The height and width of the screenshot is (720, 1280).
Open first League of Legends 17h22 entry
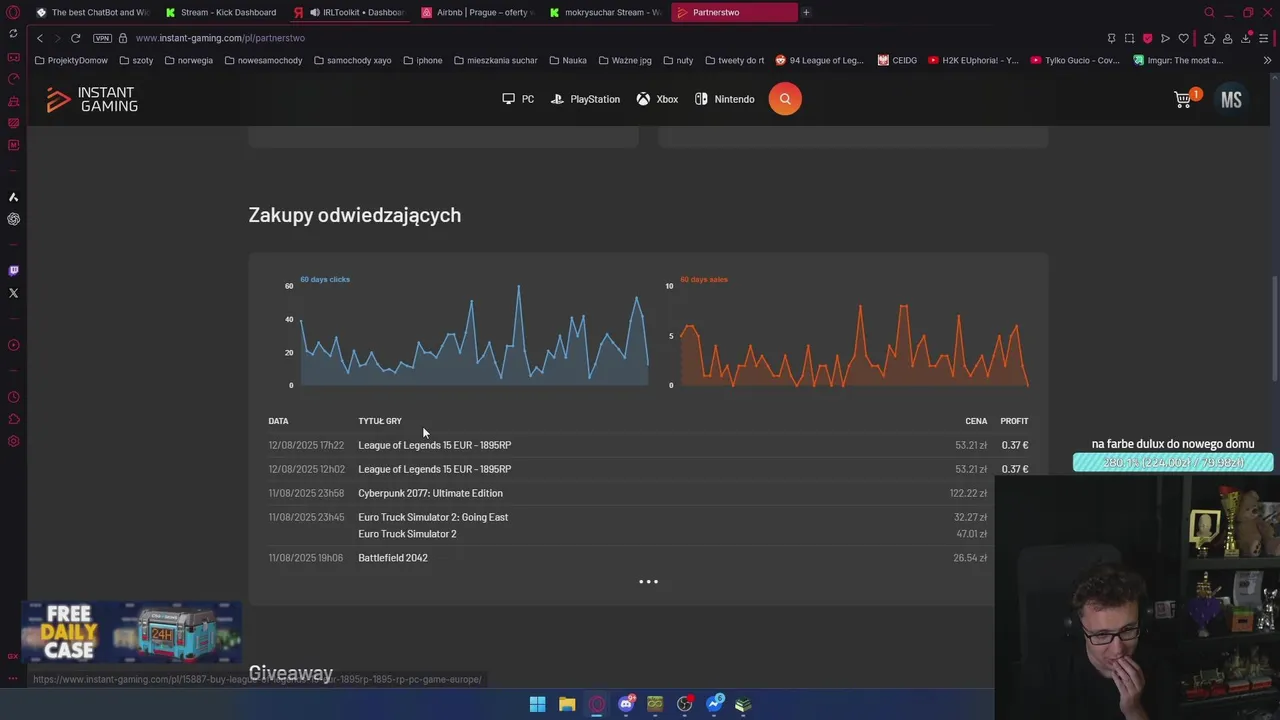point(434,445)
